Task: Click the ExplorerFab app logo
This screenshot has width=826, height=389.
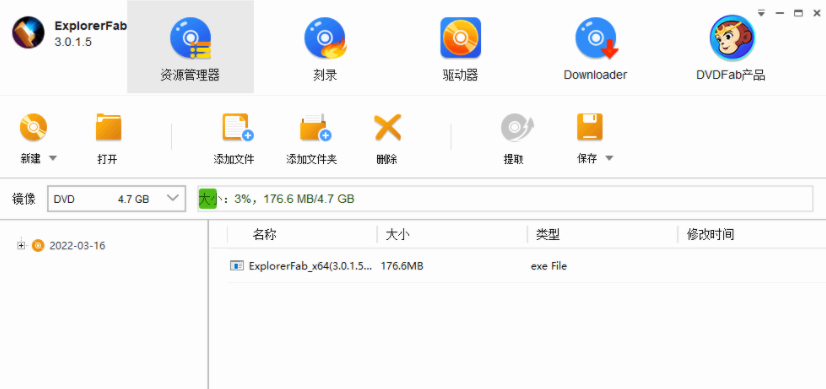Action: point(28,33)
